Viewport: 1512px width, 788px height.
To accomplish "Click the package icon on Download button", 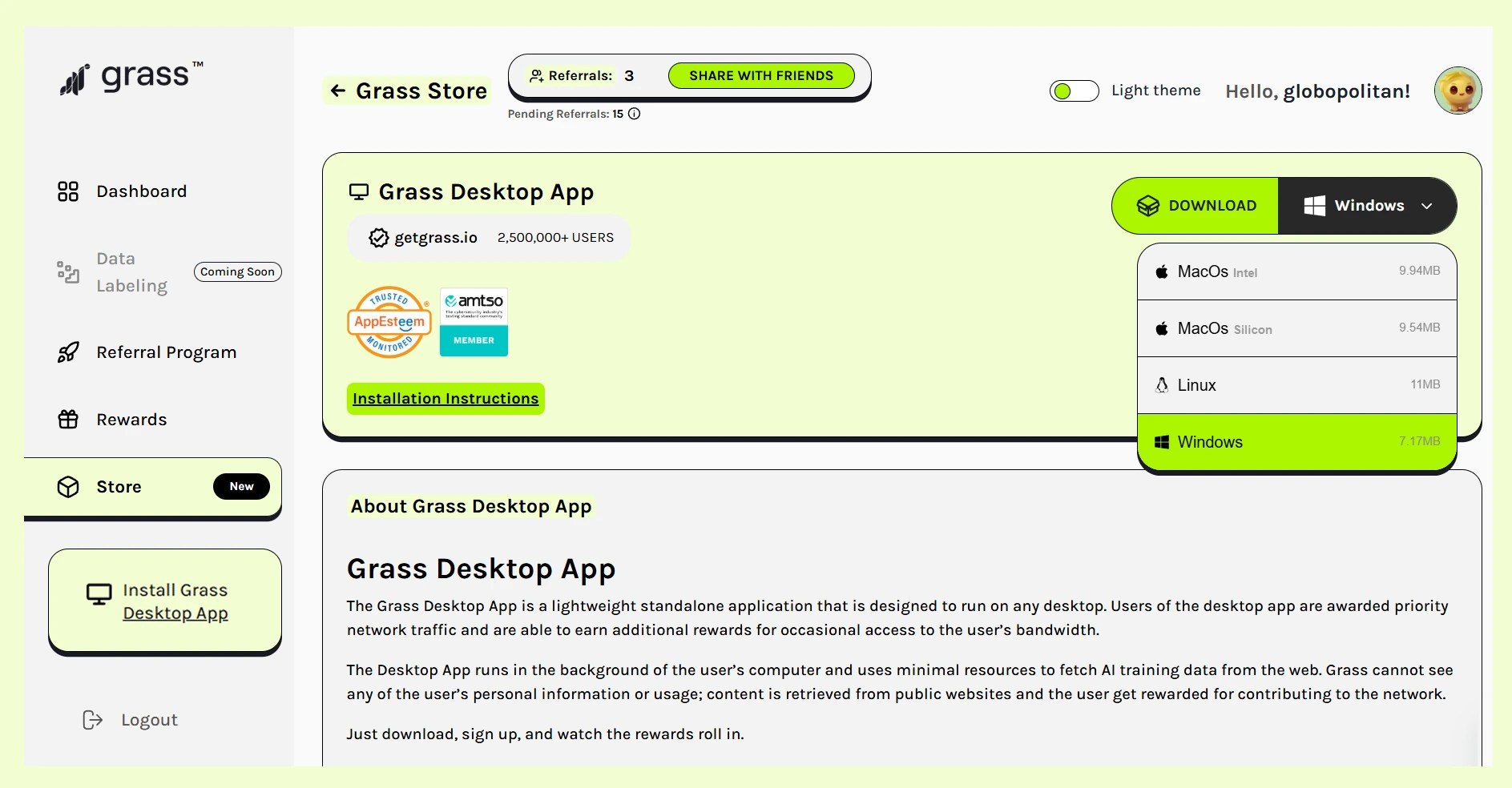I will coord(1148,206).
